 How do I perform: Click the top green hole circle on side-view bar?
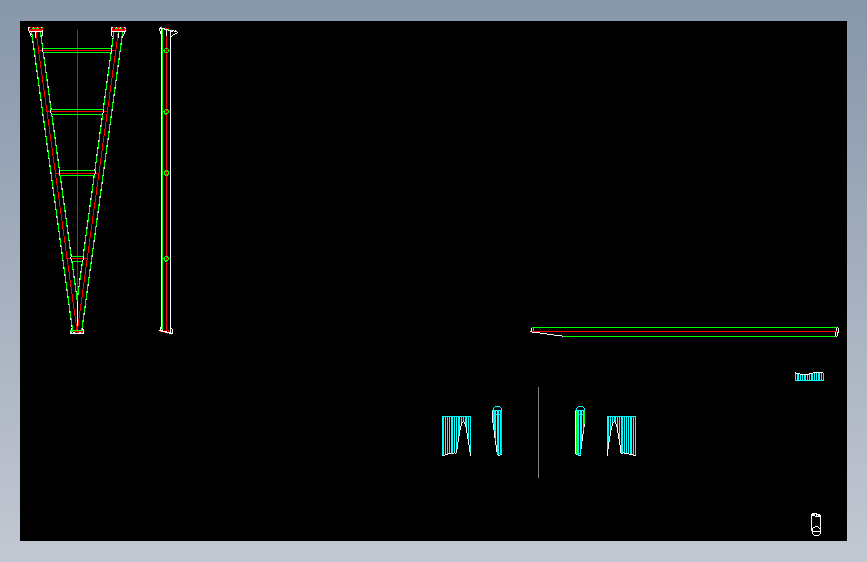pos(166,50)
